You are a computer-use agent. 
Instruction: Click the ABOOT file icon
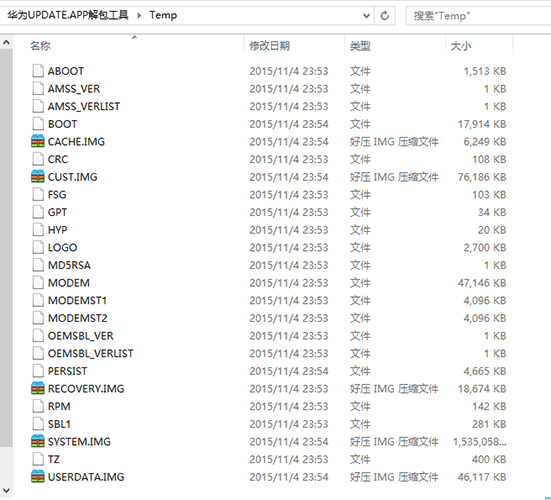point(38,71)
